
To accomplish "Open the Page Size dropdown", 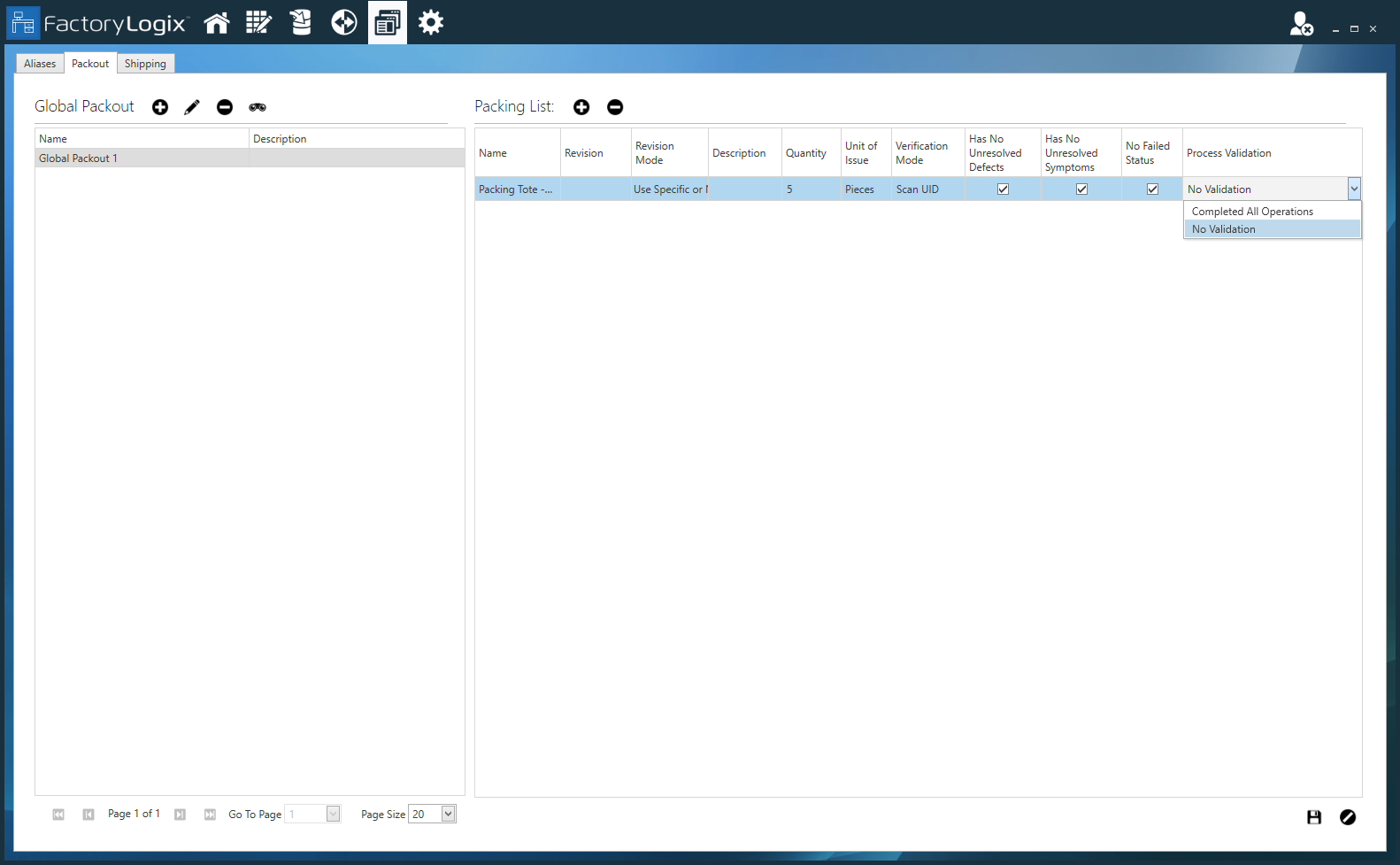I will click(449, 814).
